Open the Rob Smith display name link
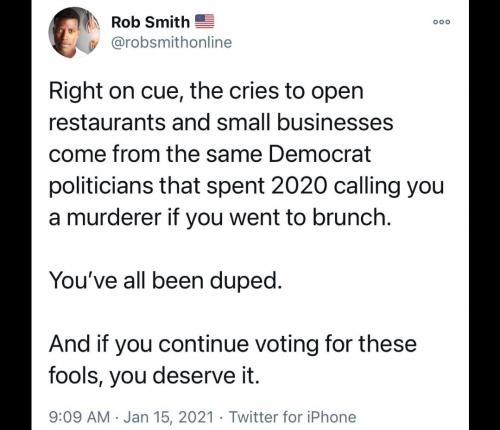The width and height of the screenshot is (500, 430). 150,22
